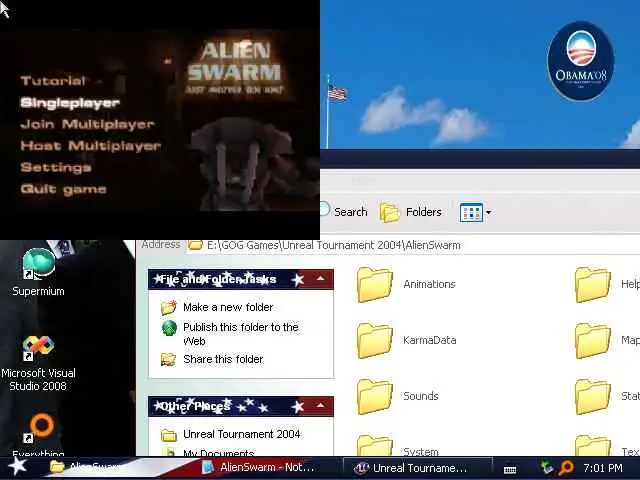The image size is (640, 480).
Task: Click the Share this folder icon
Action: click(x=168, y=359)
